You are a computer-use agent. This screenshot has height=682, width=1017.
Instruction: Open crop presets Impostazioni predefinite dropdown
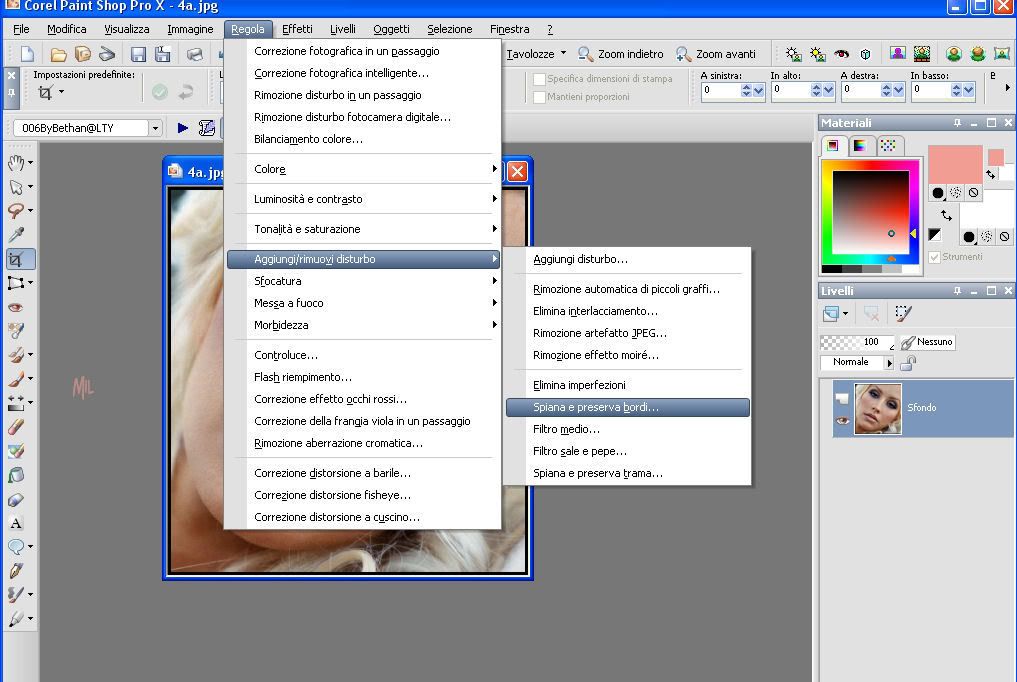62,91
